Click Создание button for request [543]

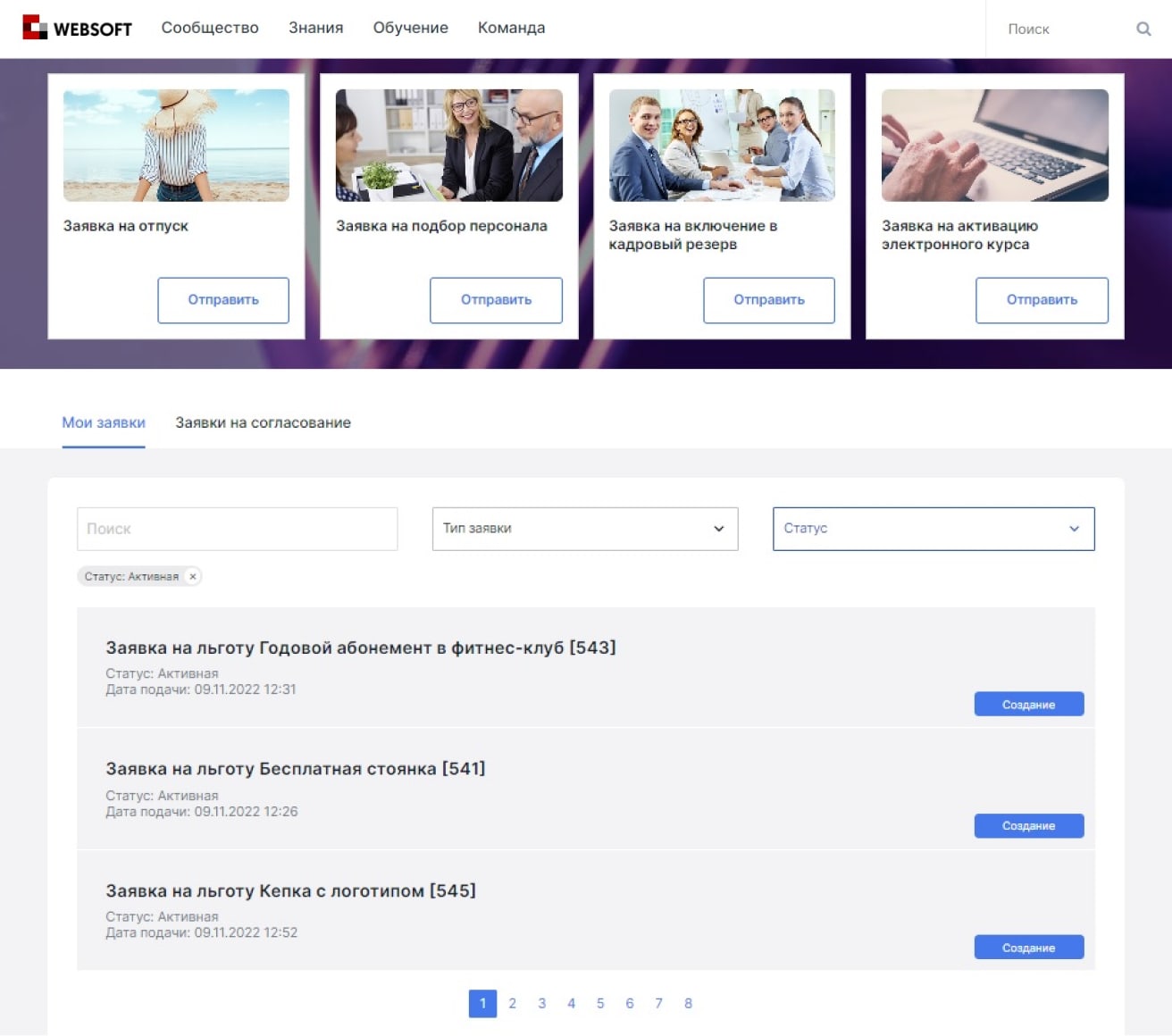pyautogui.click(x=1029, y=705)
